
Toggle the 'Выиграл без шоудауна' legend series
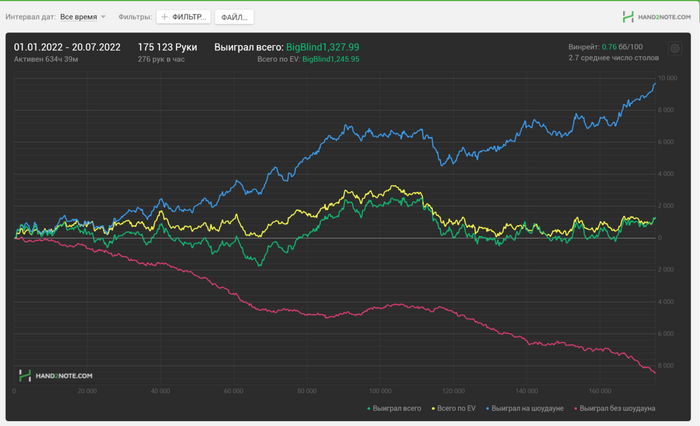coord(614,408)
